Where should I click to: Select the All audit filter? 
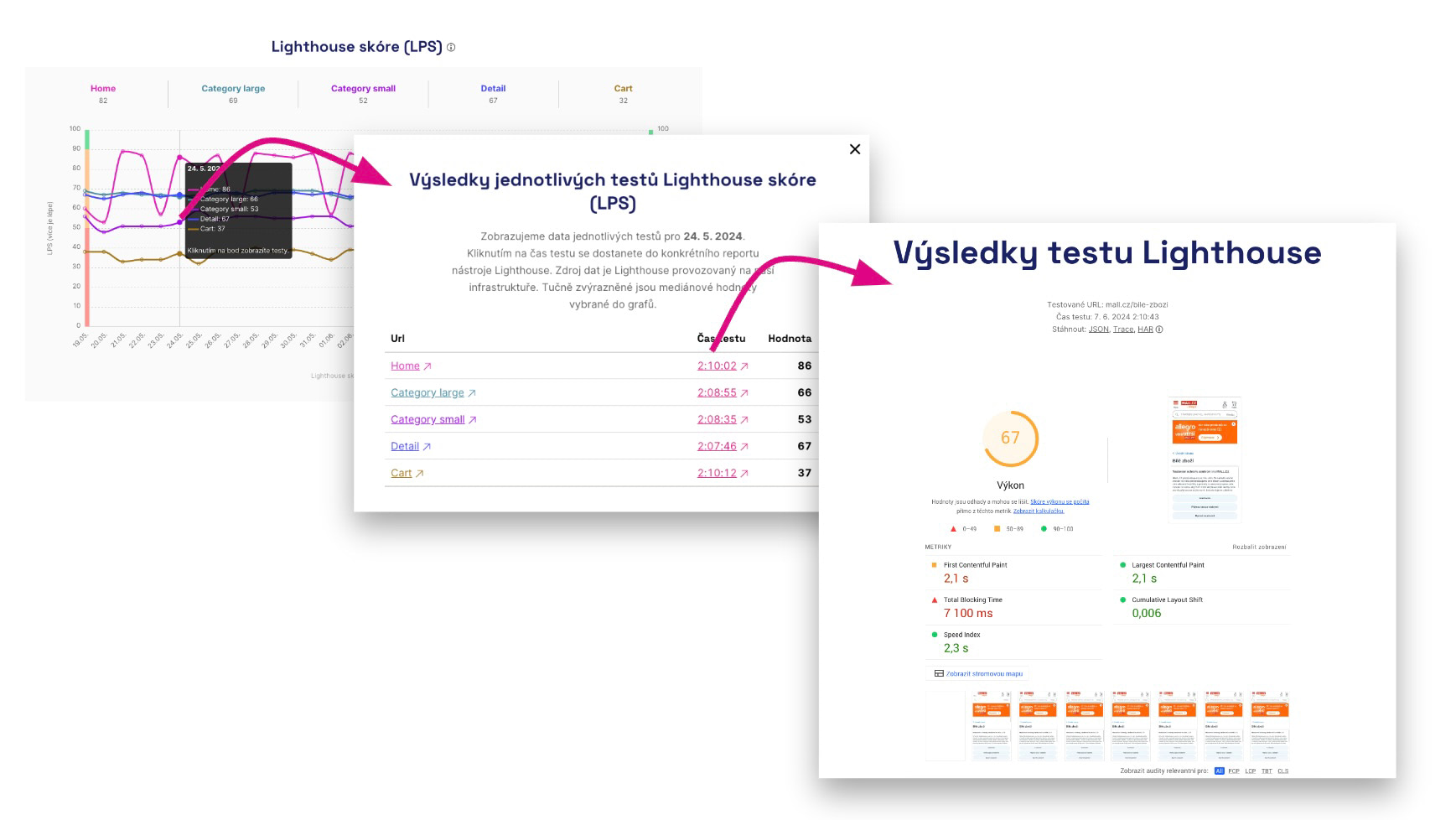coord(1219,771)
